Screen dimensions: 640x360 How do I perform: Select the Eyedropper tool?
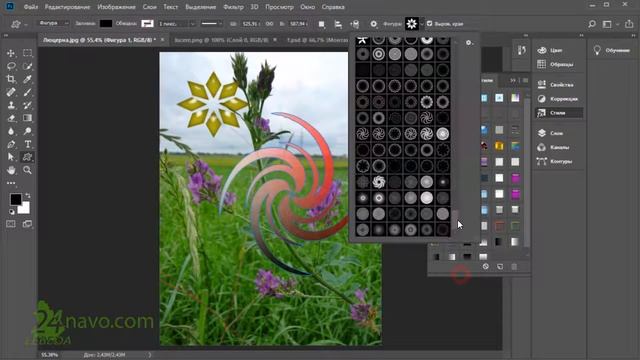point(27,79)
